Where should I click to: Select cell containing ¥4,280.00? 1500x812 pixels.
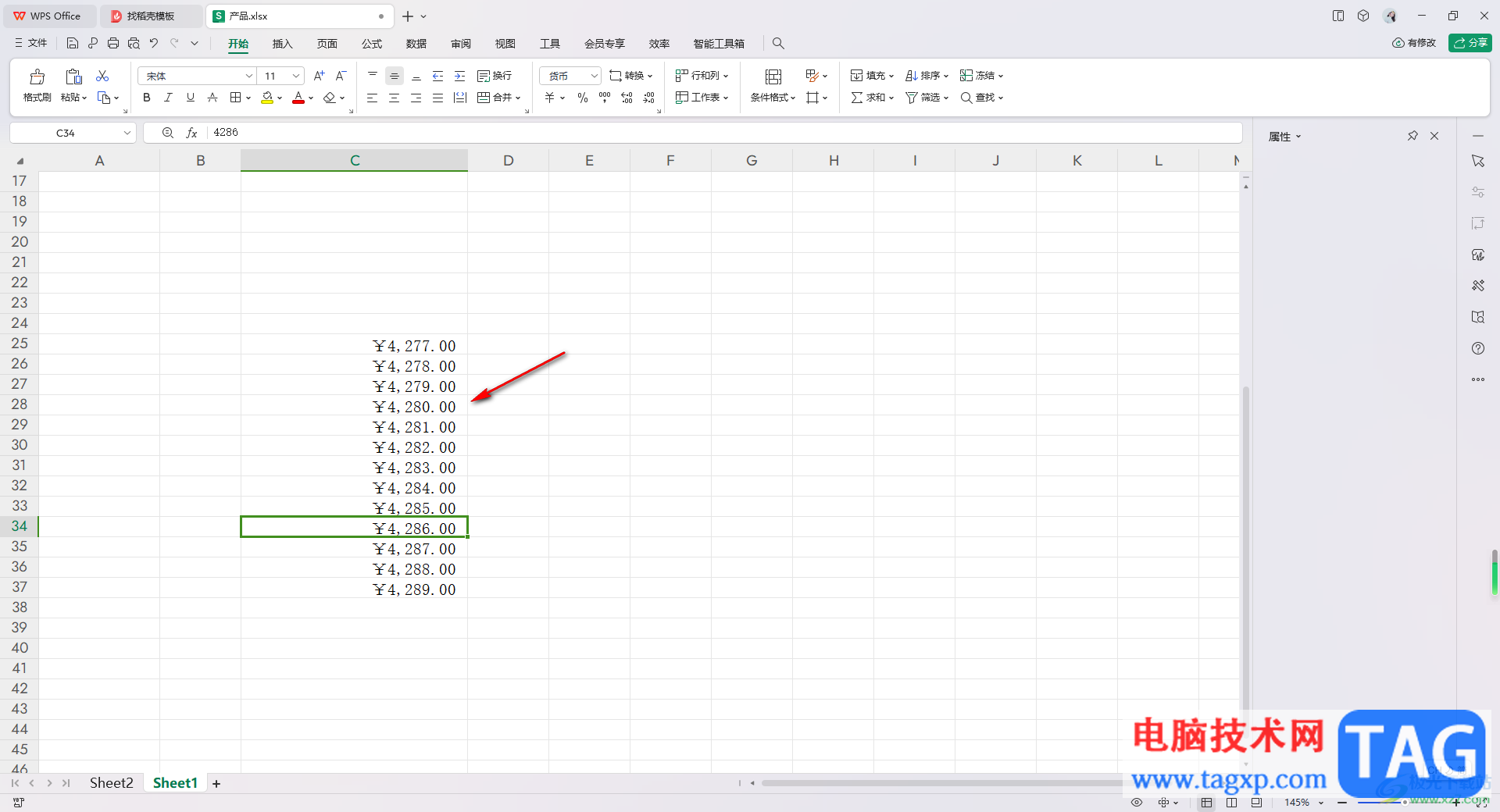click(x=354, y=407)
